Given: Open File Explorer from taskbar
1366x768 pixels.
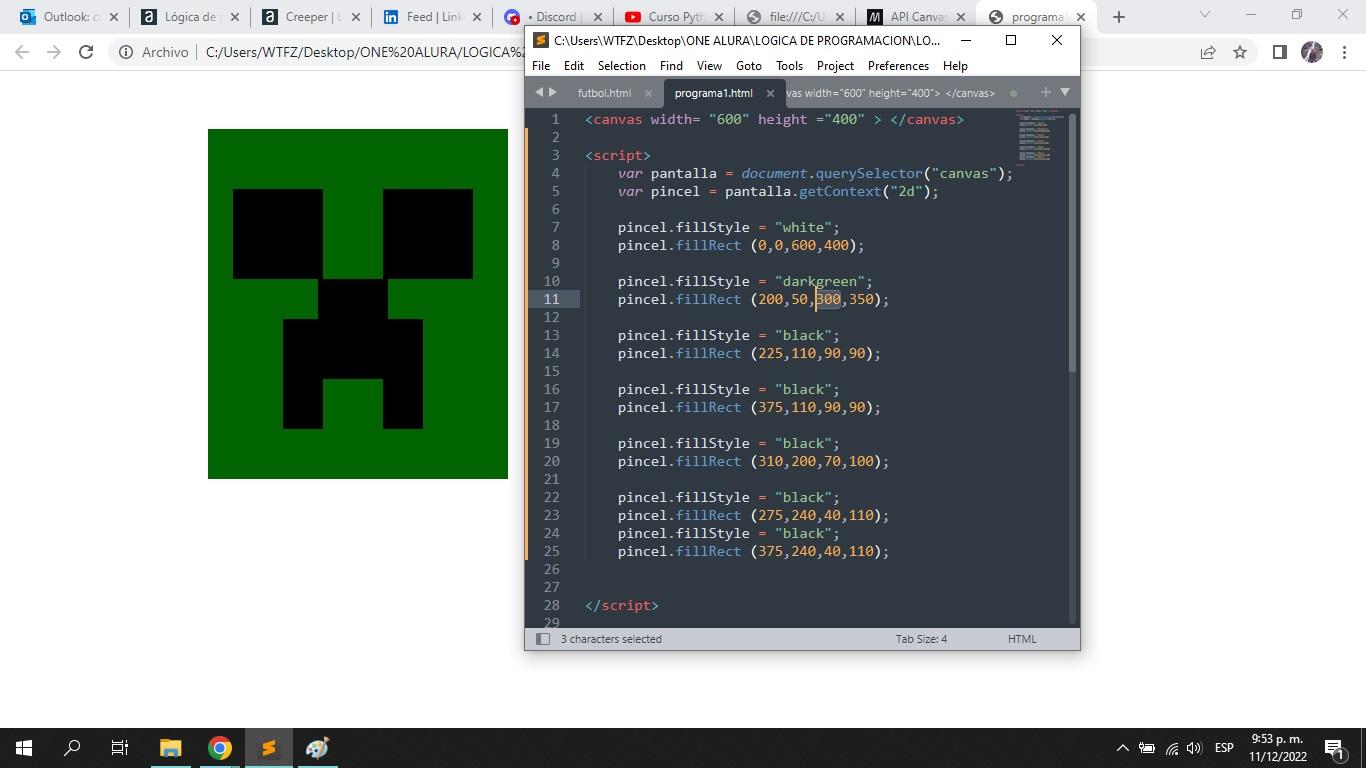Looking at the screenshot, I should (x=170, y=748).
